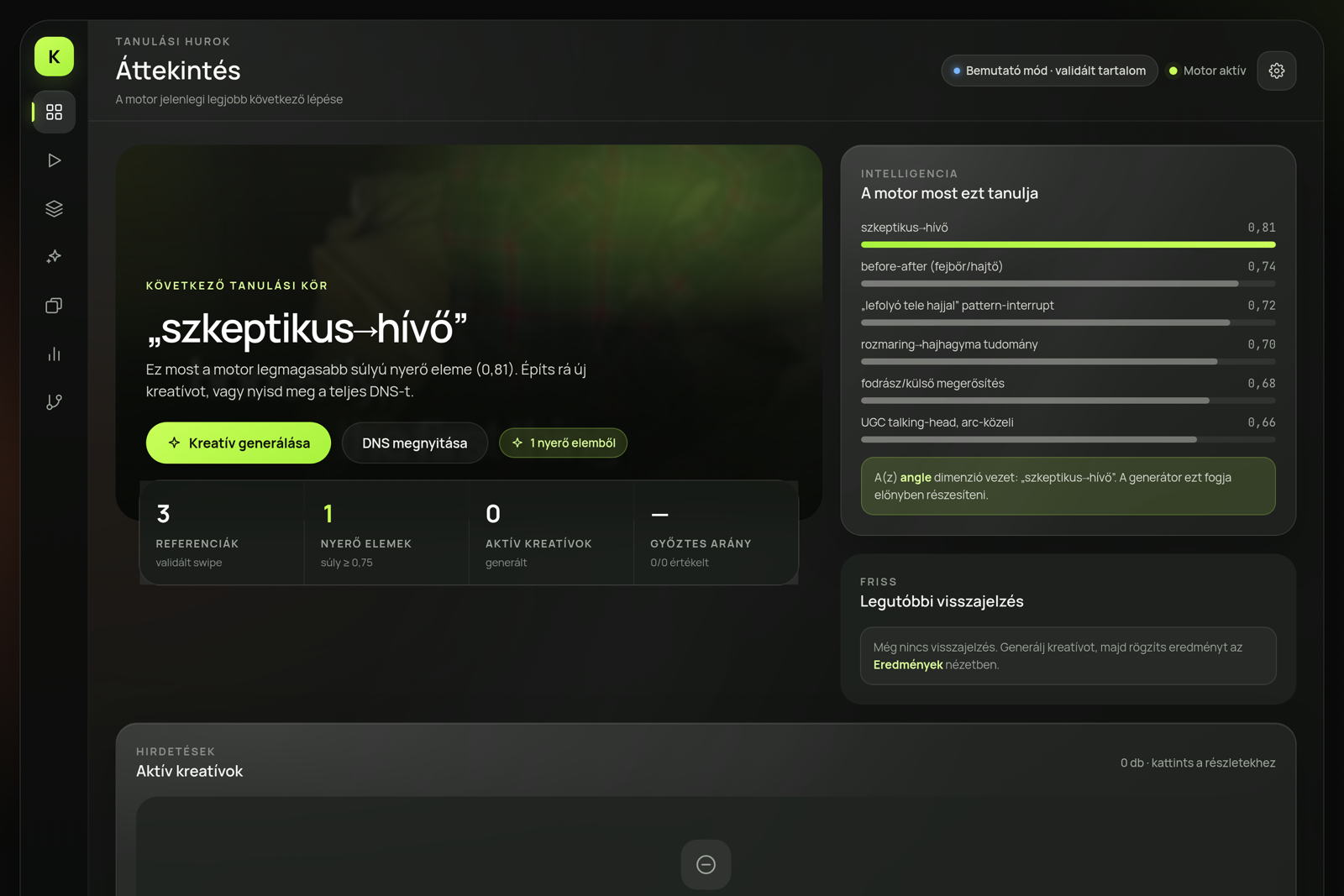Click the 'Motor aktív' status indicator
The image size is (1344, 896).
tap(1207, 71)
